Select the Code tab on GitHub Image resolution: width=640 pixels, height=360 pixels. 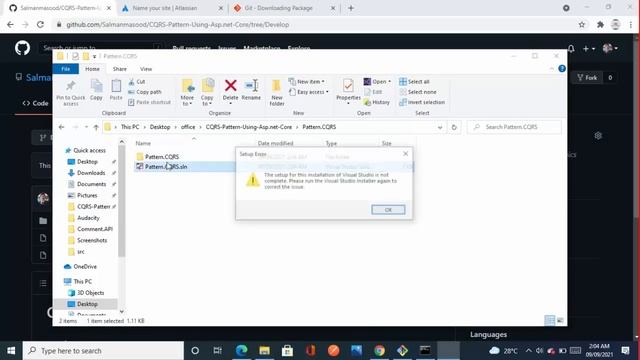[36, 103]
